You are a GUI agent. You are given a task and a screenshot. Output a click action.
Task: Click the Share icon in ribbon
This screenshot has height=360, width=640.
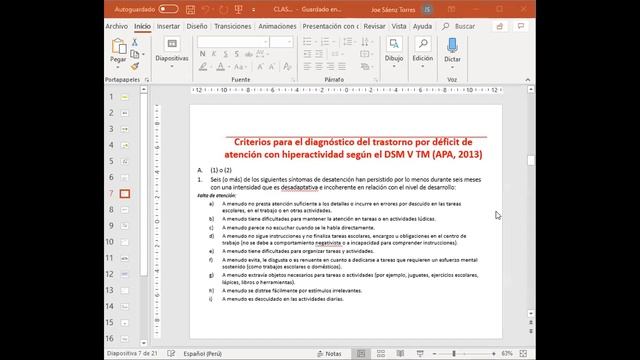click(500, 26)
